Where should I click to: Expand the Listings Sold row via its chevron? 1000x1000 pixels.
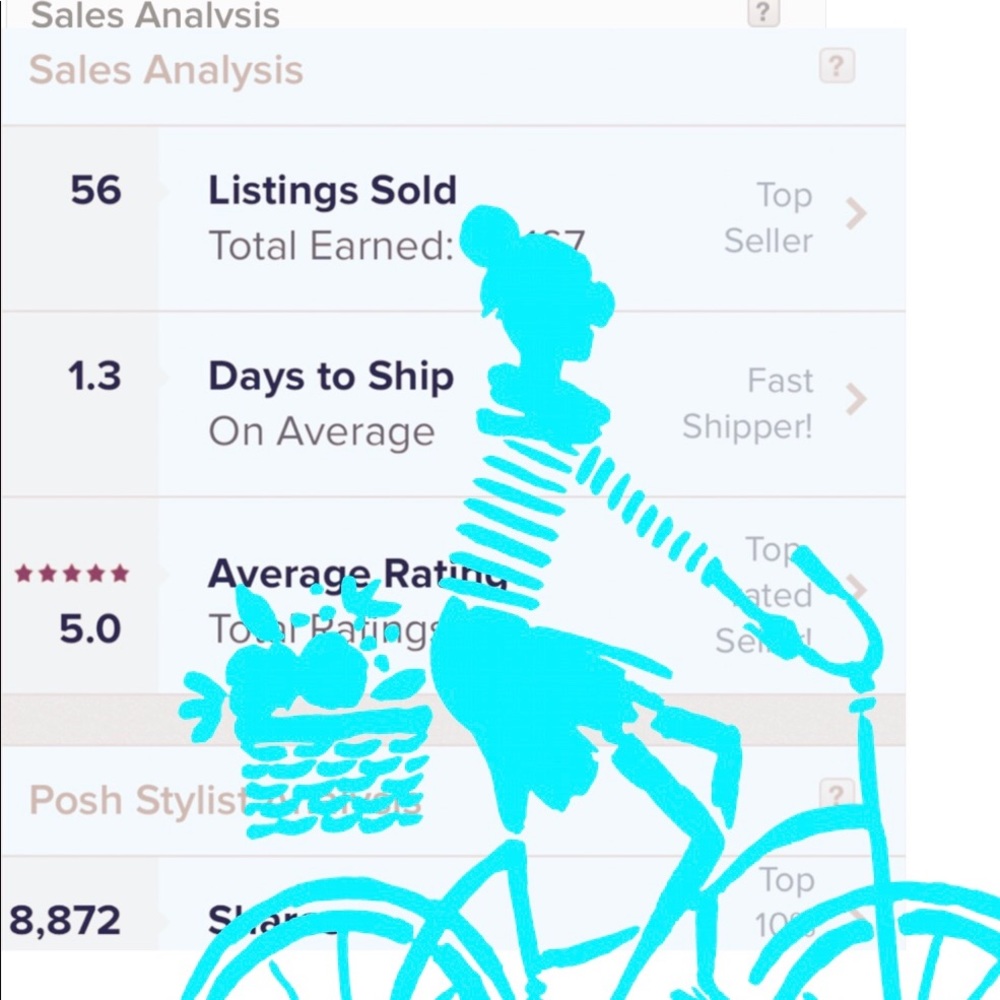tap(858, 215)
